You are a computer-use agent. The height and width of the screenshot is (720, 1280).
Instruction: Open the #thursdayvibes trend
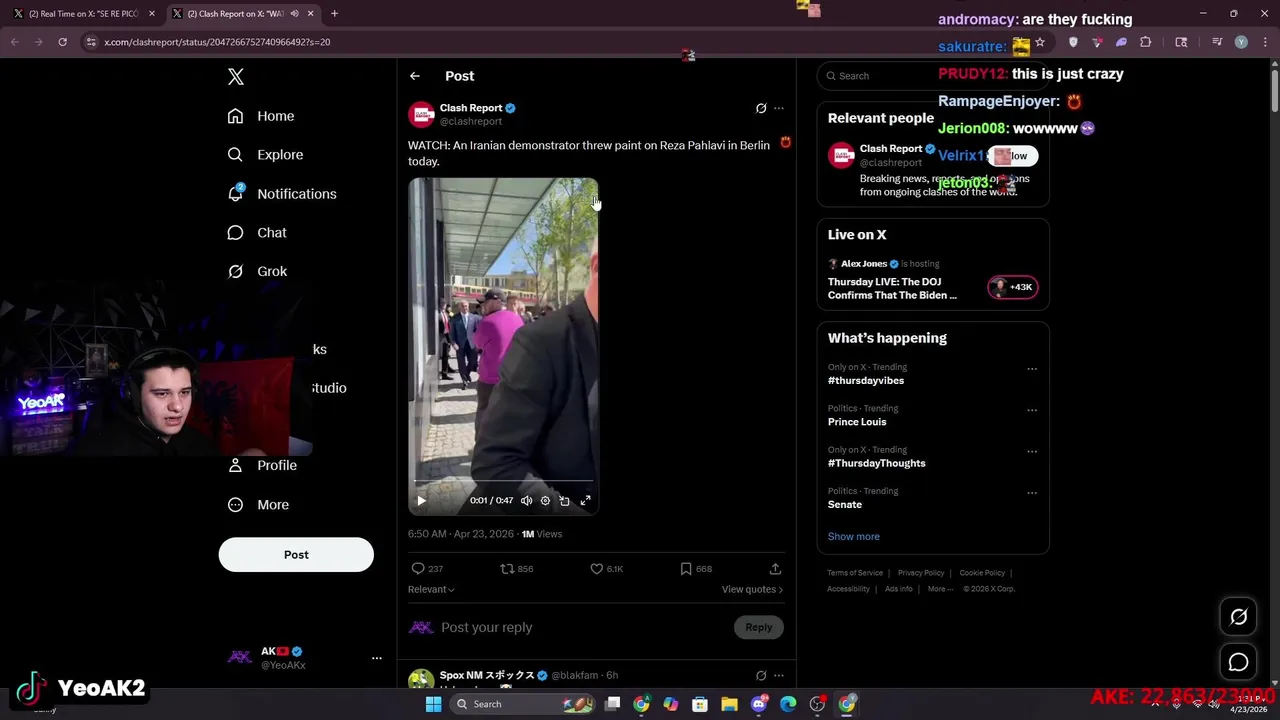coord(866,381)
